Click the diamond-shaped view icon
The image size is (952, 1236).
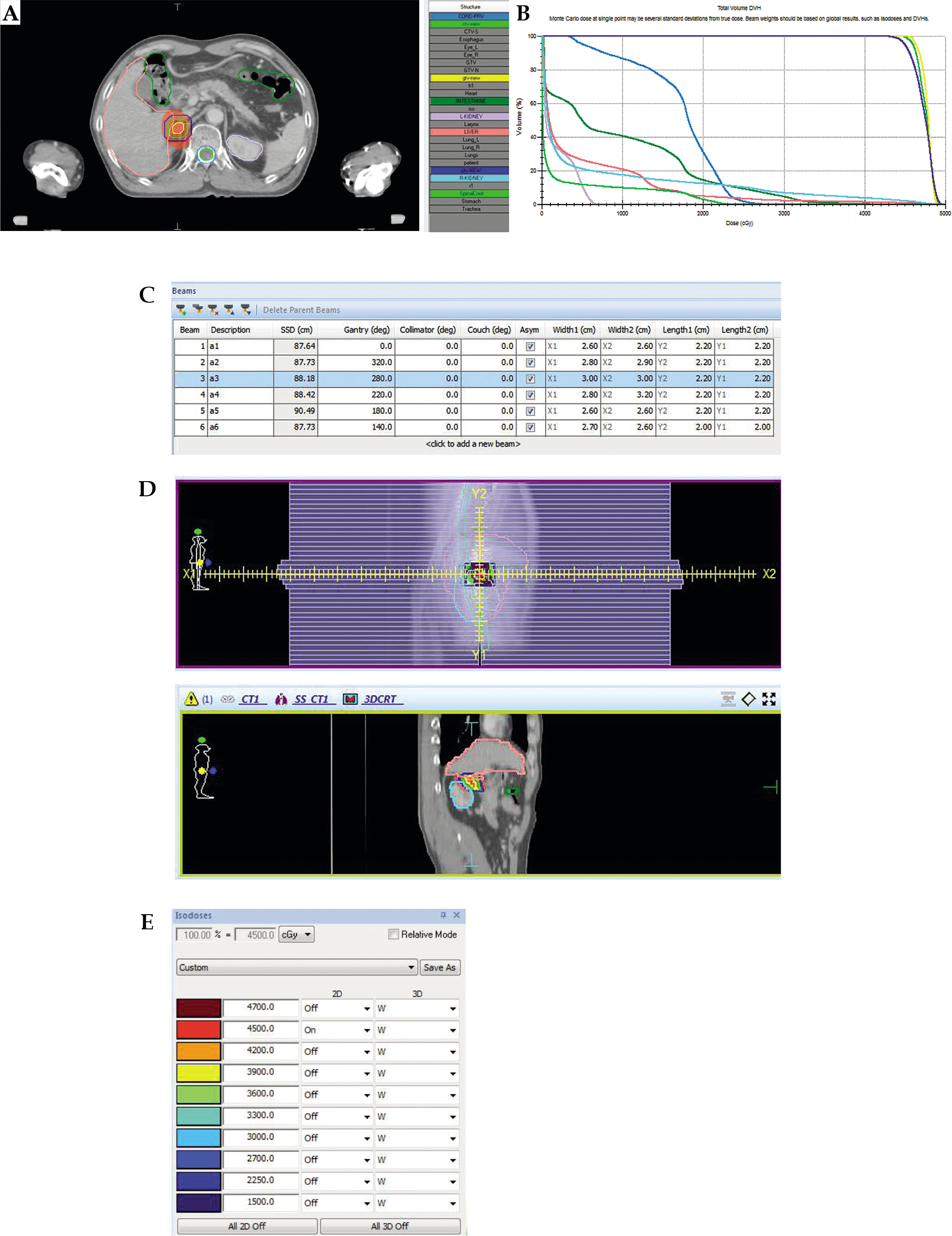coord(748,699)
